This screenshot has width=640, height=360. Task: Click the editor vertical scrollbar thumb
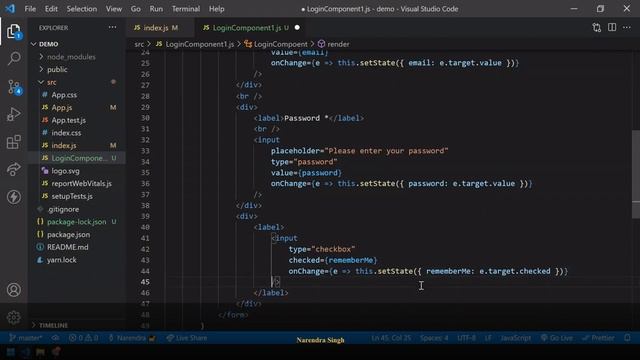pyautogui.click(x=636, y=175)
